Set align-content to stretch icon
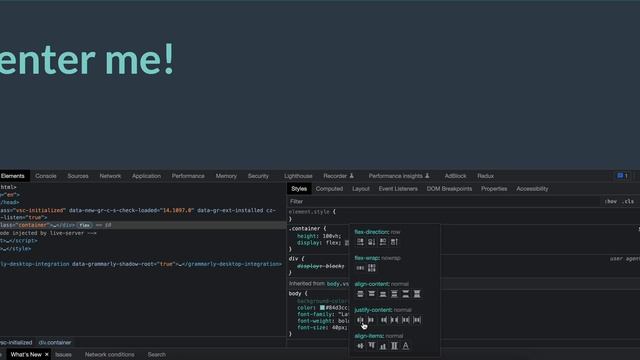 [x=417, y=294]
